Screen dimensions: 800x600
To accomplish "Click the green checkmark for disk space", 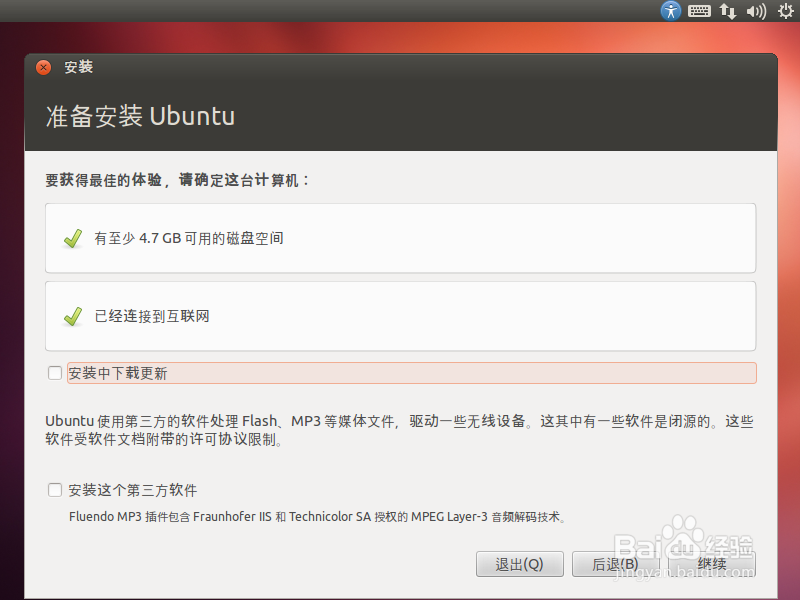I will pyautogui.click(x=71, y=237).
